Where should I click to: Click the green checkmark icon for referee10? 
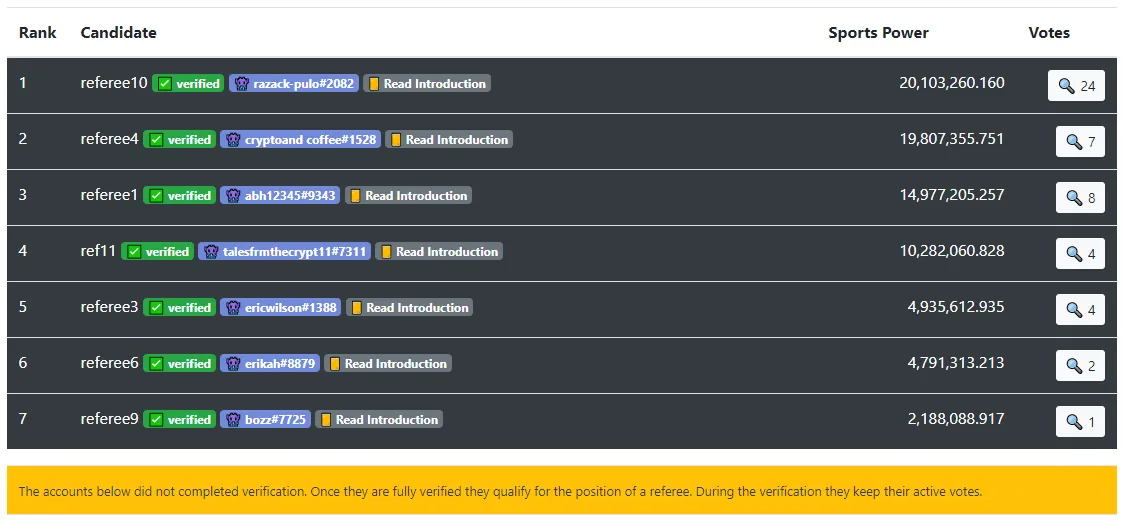click(165, 84)
